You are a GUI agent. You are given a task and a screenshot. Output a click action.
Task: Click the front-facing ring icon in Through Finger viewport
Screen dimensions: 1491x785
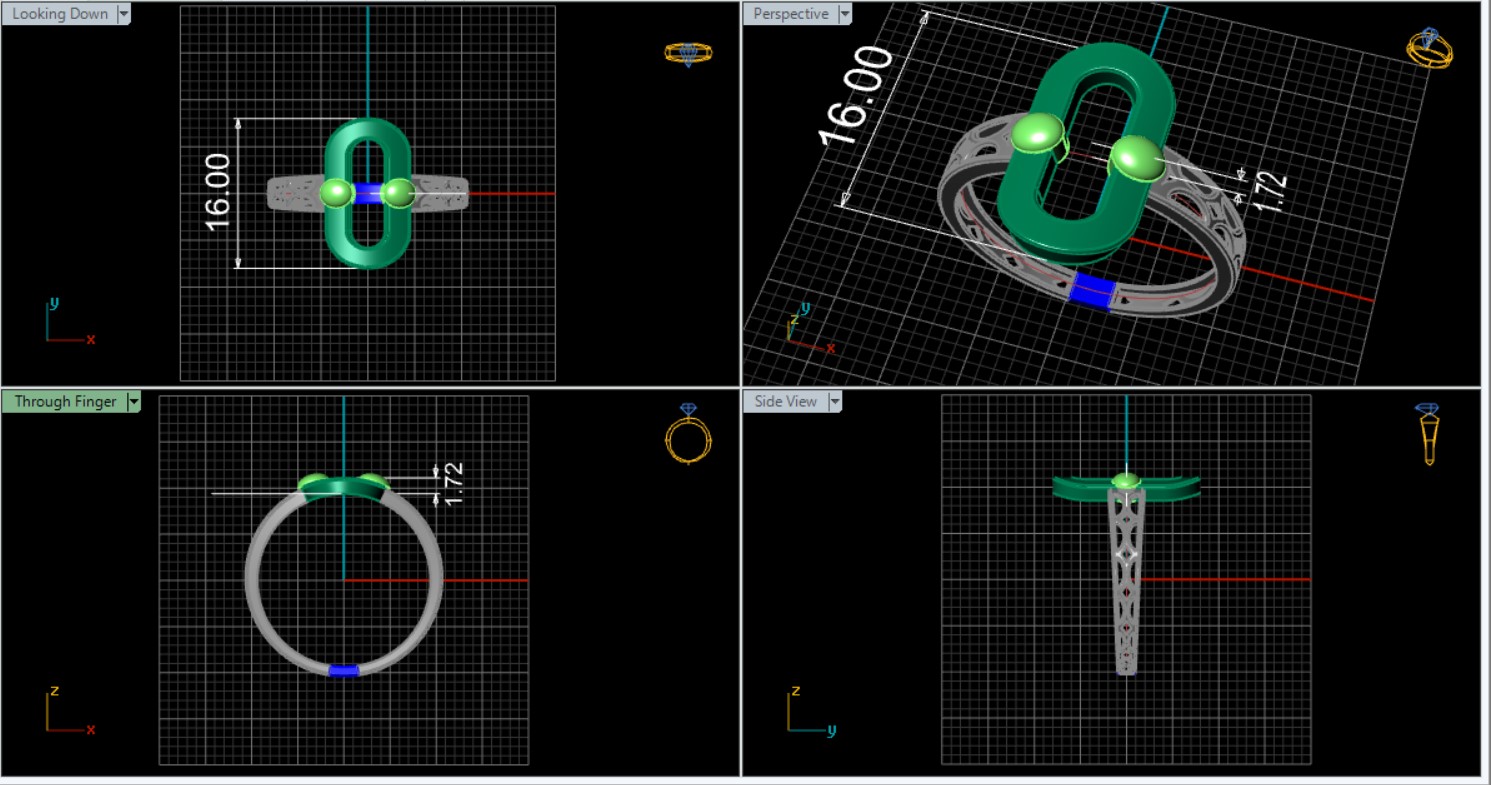coord(688,433)
